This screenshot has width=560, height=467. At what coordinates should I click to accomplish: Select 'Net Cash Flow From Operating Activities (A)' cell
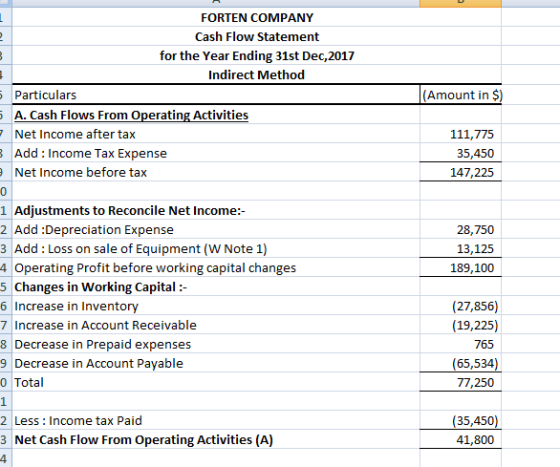tap(216, 440)
